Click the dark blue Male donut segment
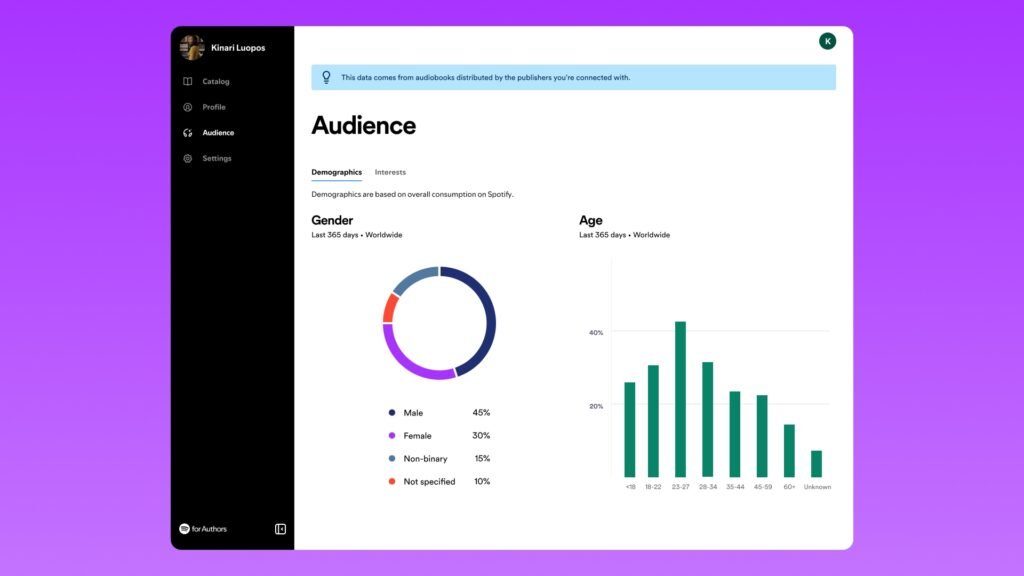Image resolution: width=1024 pixels, height=576 pixels. pos(487,320)
